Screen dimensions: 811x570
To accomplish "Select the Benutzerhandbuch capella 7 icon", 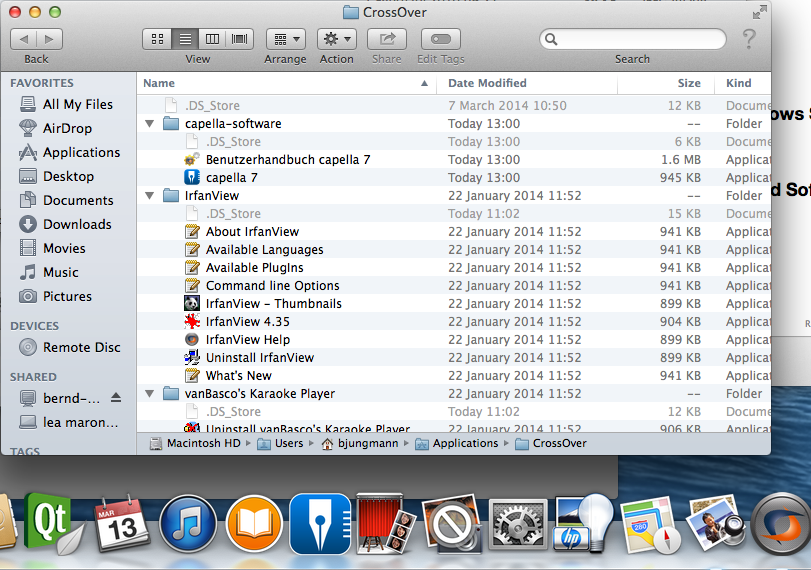I will click(x=192, y=159).
